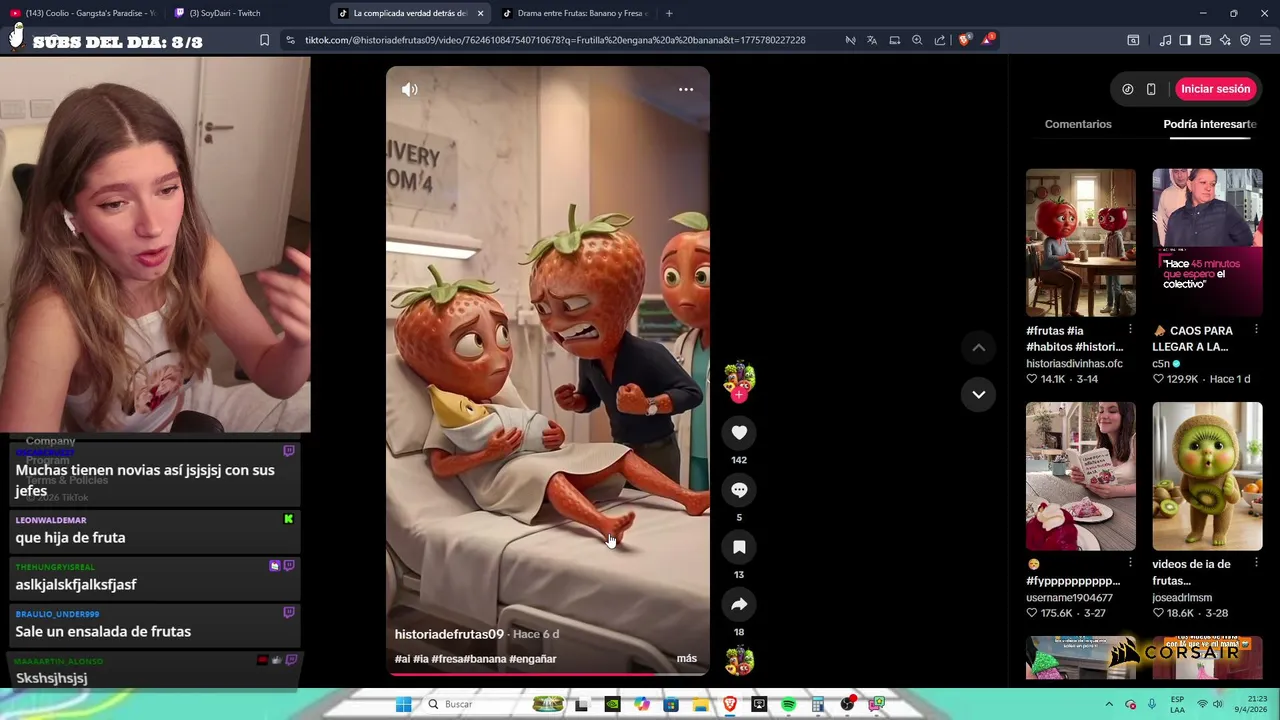Screen dimensions: 1280x720
Task: Go to the next video arrow
Action: [x=979, y=394]
